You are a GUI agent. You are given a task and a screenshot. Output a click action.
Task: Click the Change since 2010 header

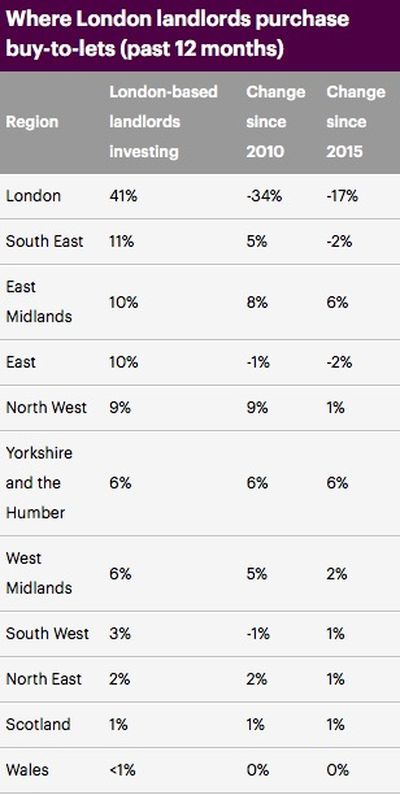click(275, 122)
